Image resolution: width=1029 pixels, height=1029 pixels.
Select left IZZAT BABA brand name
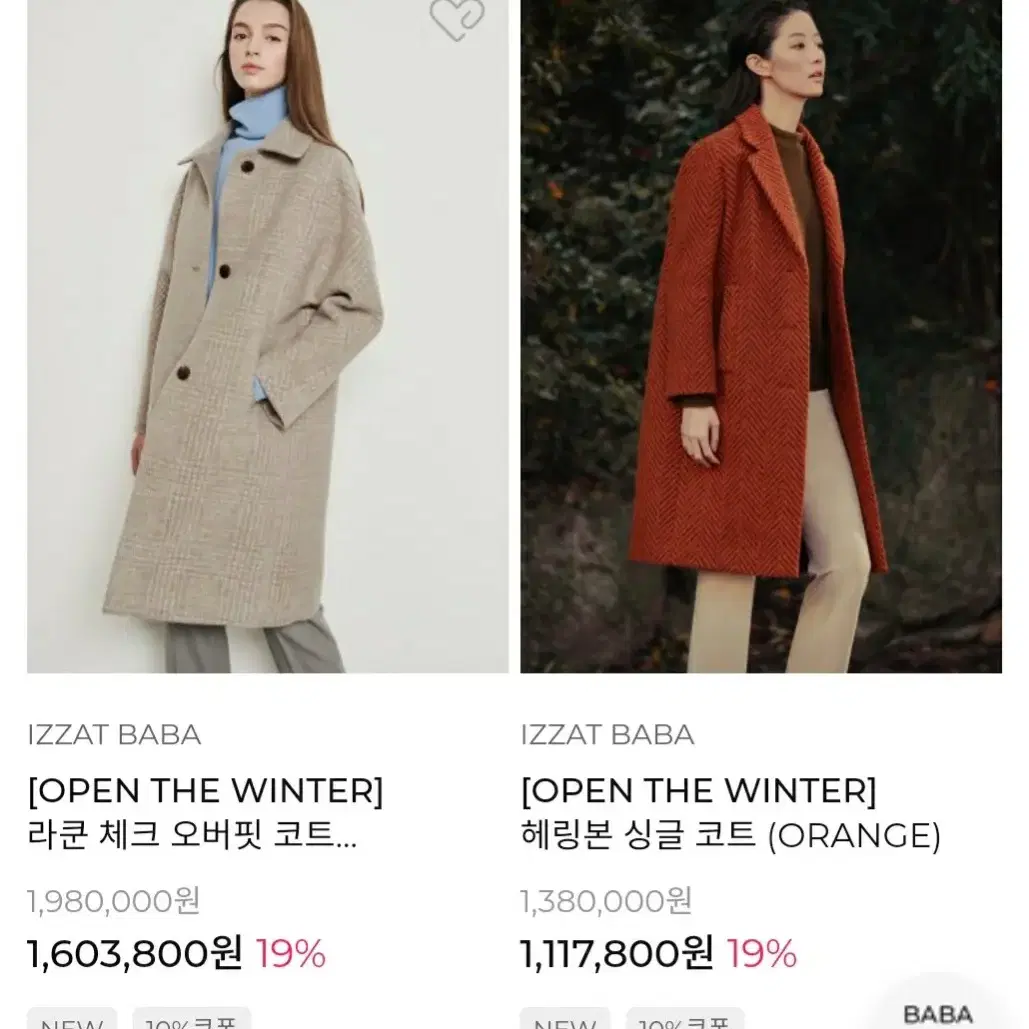pos(114,735)
